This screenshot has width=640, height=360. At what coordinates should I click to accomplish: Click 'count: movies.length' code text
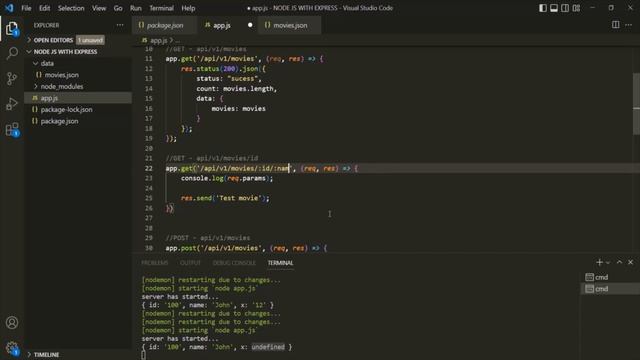point(237,89)
